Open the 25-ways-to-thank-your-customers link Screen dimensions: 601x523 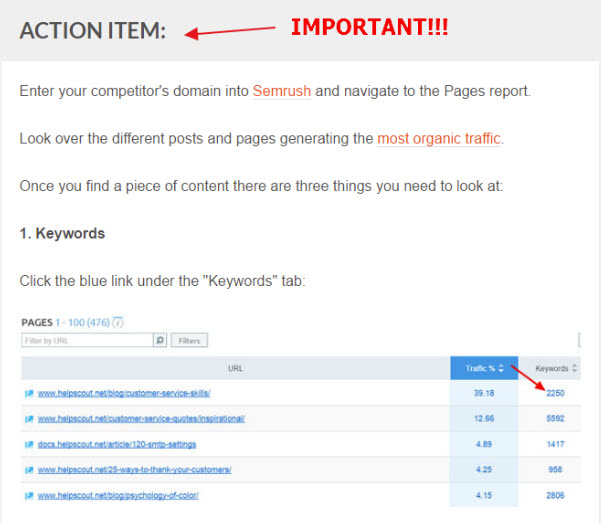(x=134, y=469)
